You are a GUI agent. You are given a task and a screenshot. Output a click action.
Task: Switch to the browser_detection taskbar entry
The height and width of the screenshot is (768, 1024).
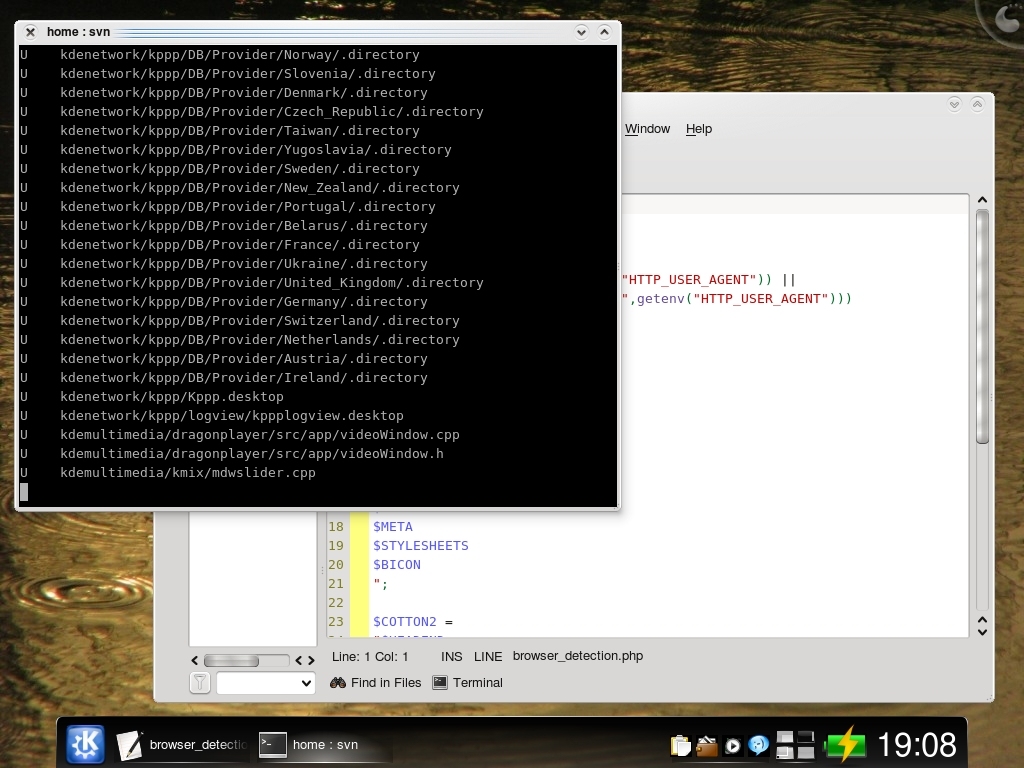[182, 744]
